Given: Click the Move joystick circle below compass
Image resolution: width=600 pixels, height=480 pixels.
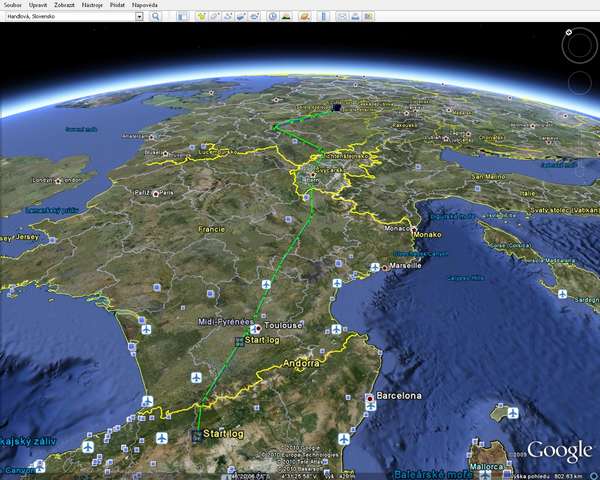Looking at the screenshot, I should [x=580, y=83].
